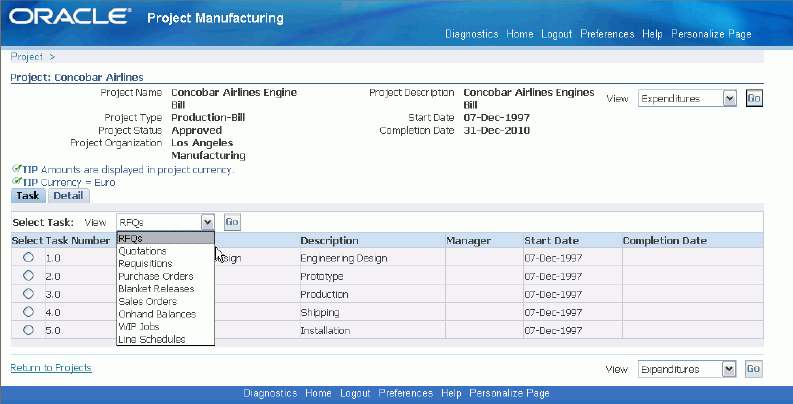Viewport: 793px width, 404px height.
Task: Click the Production-Bill project type value
Action: coord(208,118)
